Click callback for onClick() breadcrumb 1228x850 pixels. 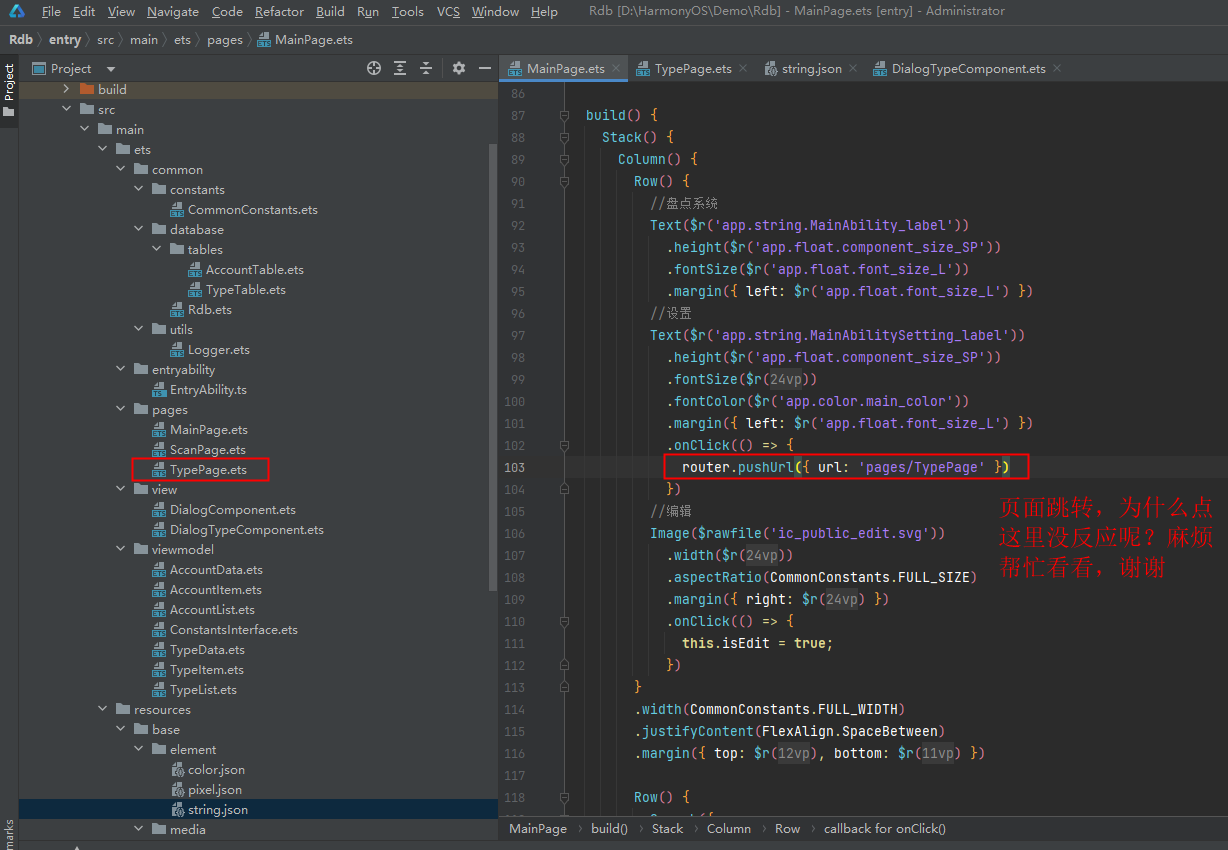pos(885,828)
